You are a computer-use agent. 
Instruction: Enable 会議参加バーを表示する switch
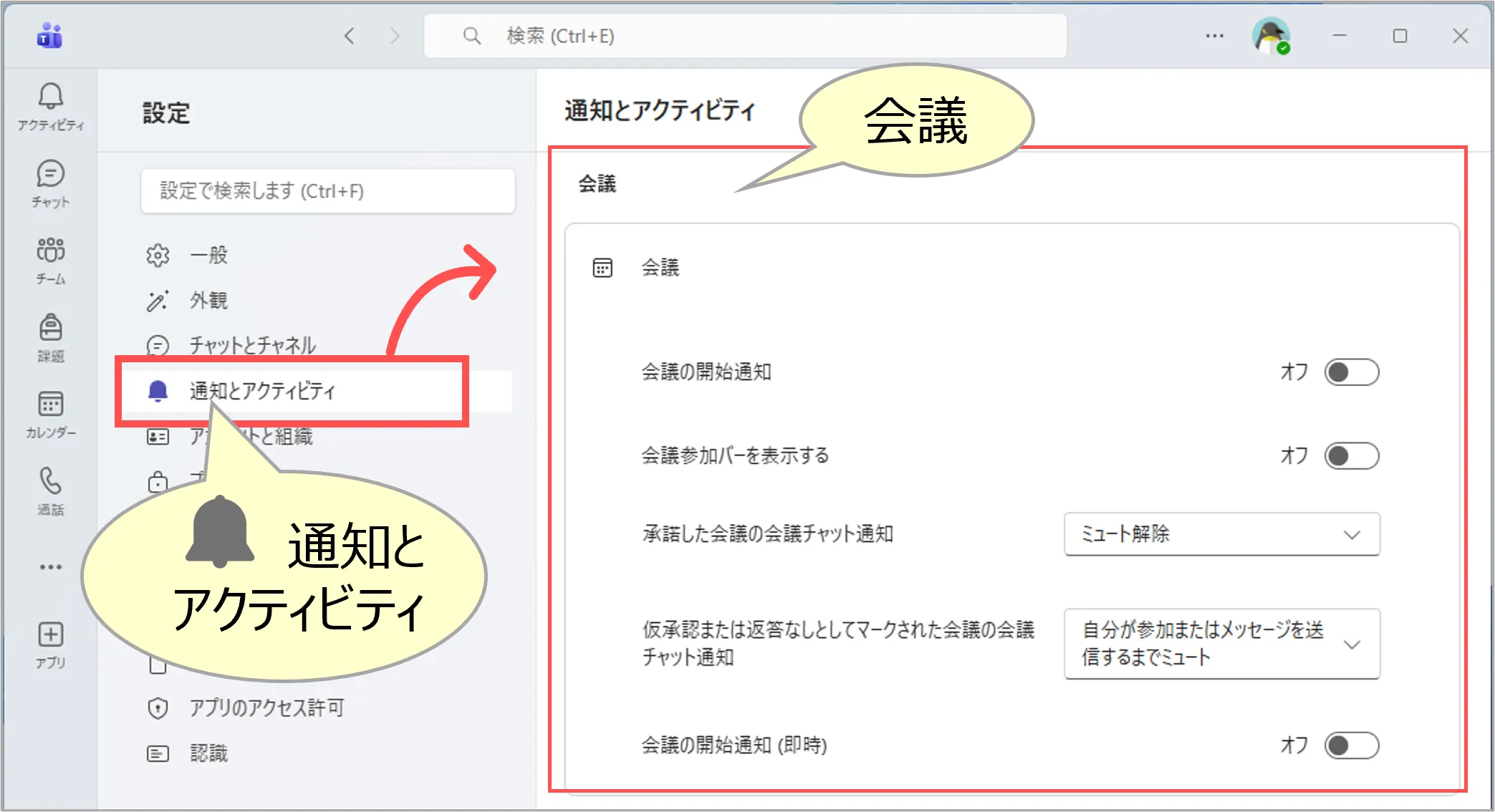[x=1351, y=456]
